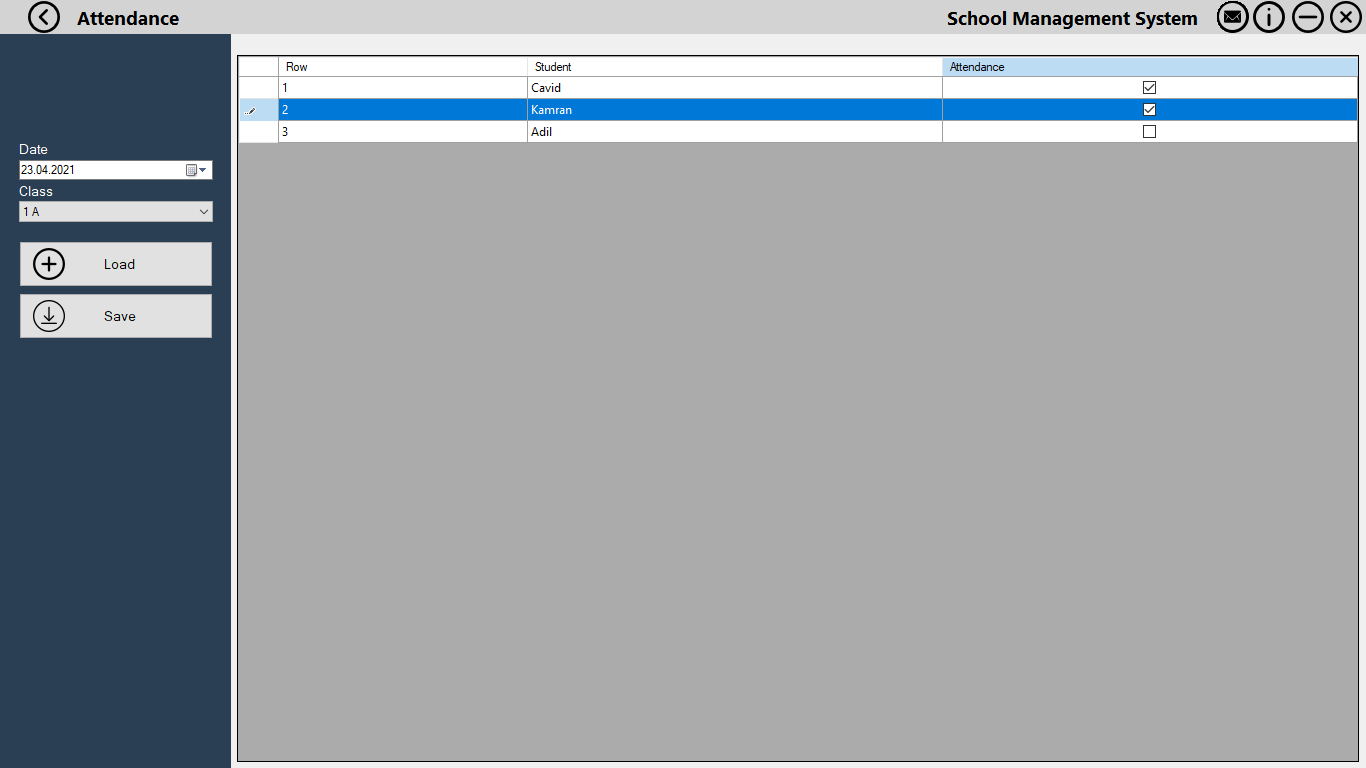Toggle Kamran's attendance checkbox off

[1149, 109]
